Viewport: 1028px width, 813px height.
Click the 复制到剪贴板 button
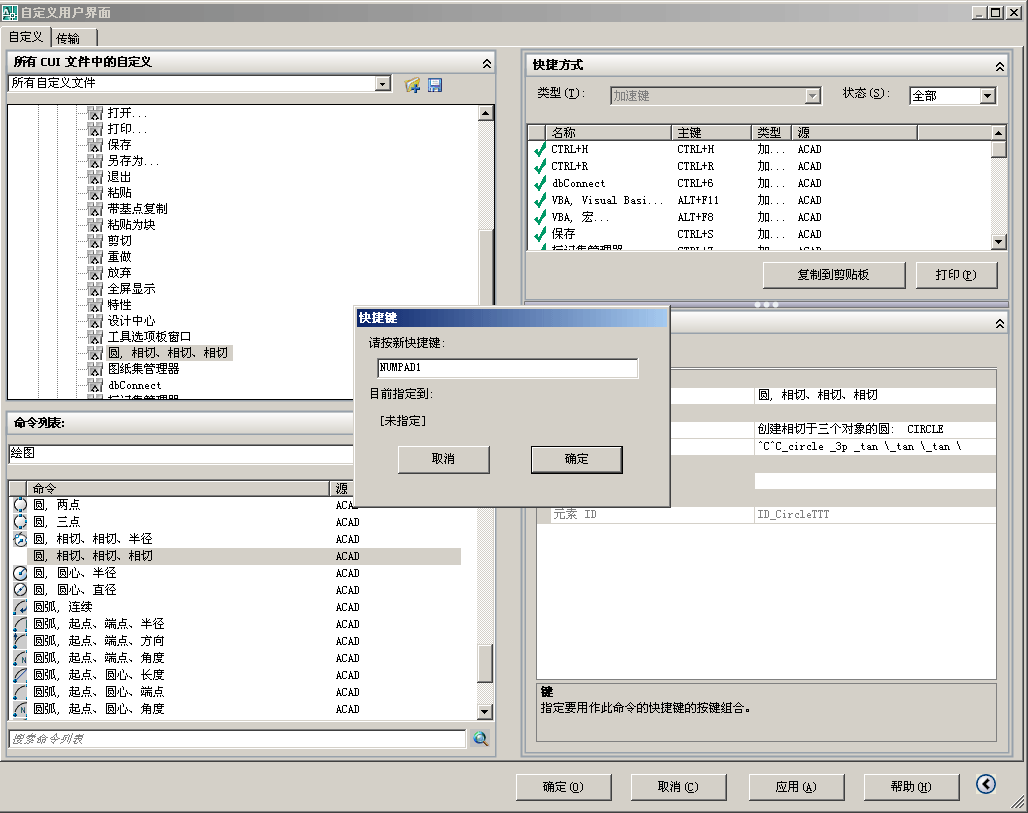(833, 275)
